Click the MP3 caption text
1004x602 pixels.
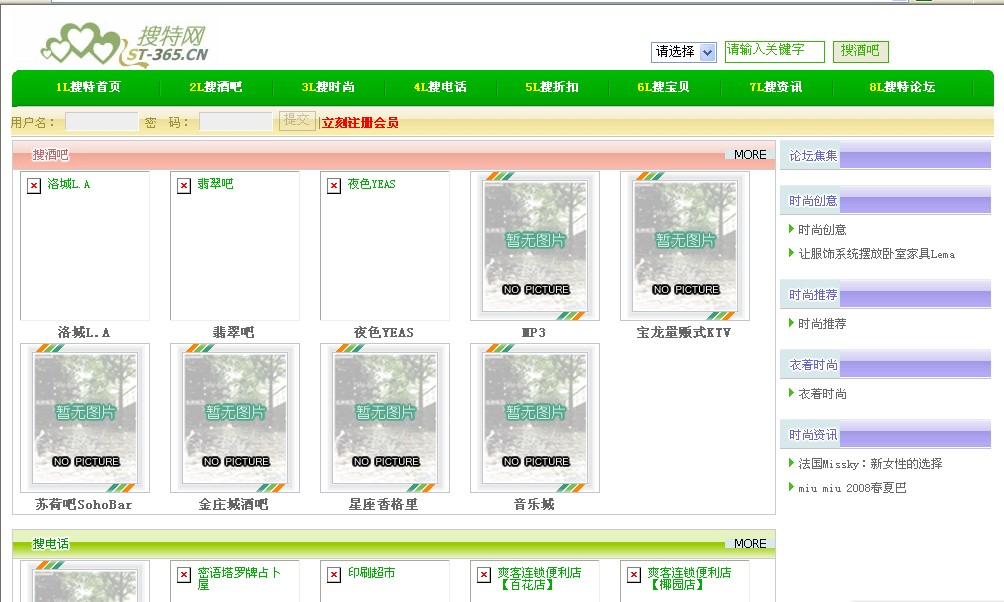point(534,332)
